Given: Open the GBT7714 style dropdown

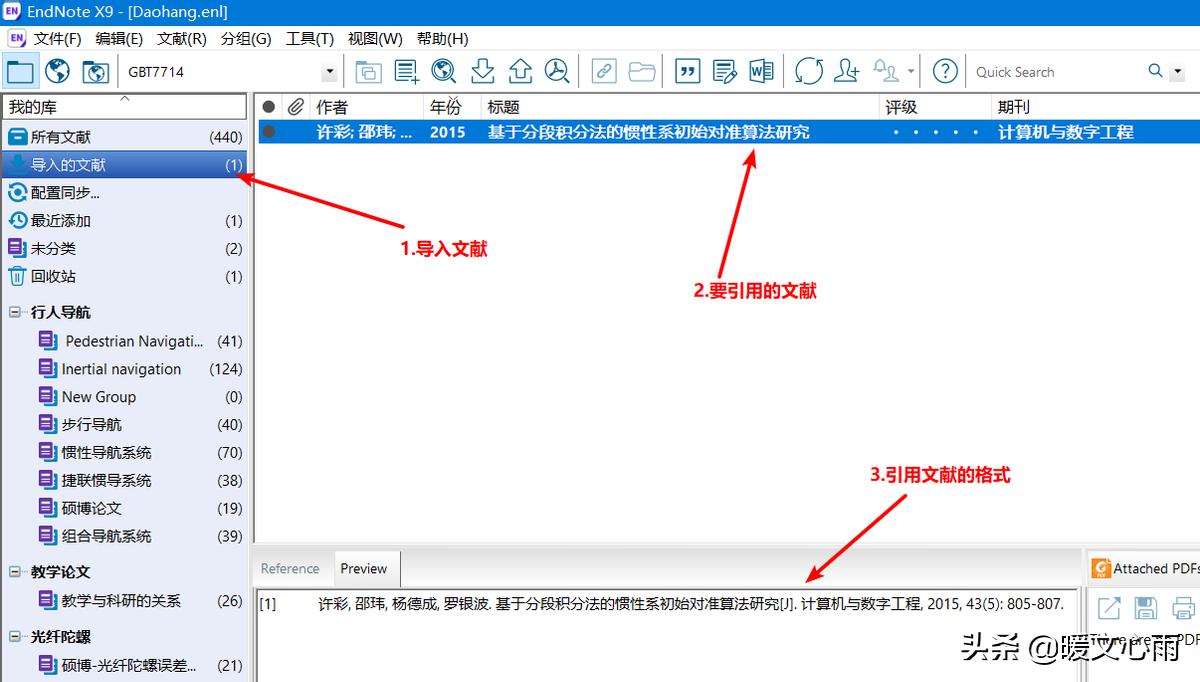Looking at the screenshot, I should [329, 71].
